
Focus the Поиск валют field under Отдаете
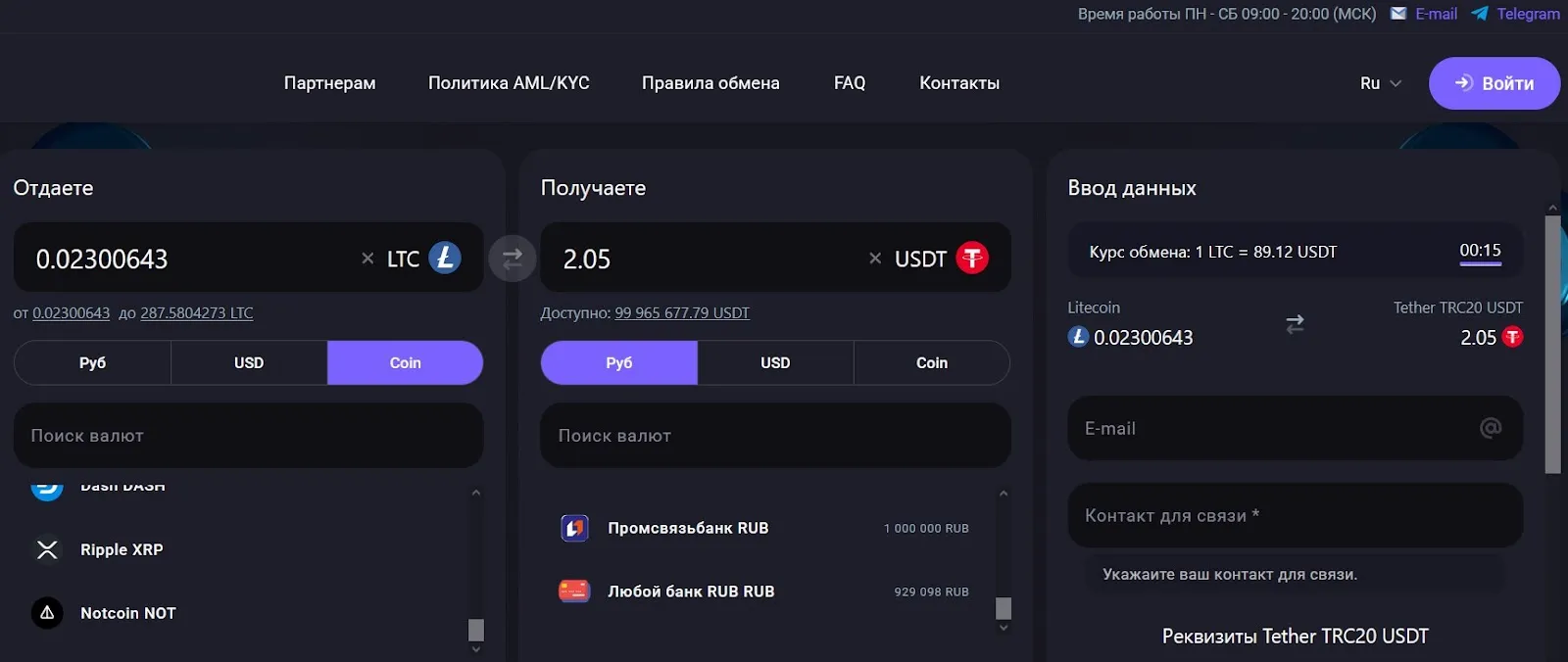click(x=248, y=436)
